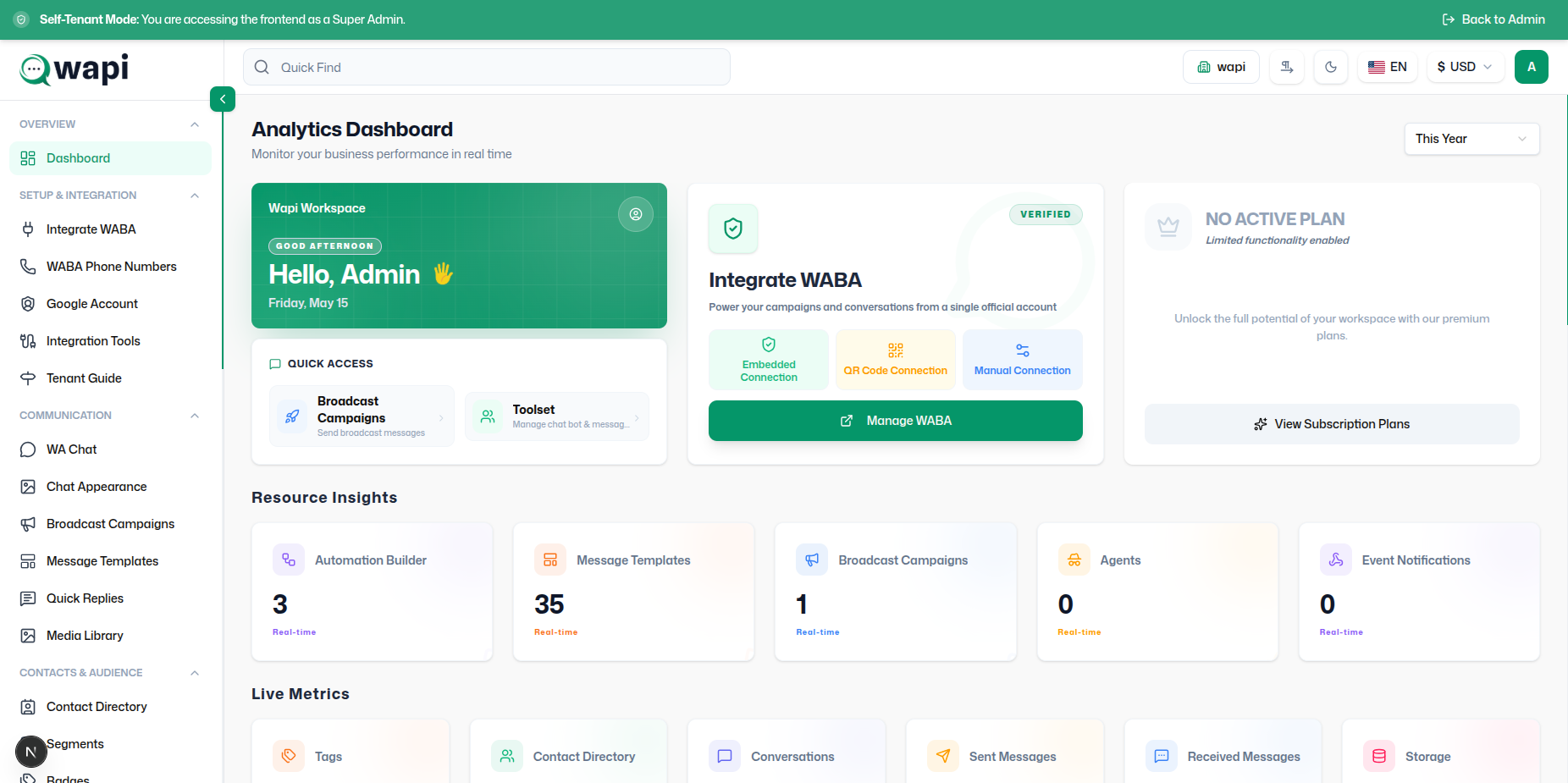Click the Contact Directory metric icon
The image size is (1568, 783).
507,756
